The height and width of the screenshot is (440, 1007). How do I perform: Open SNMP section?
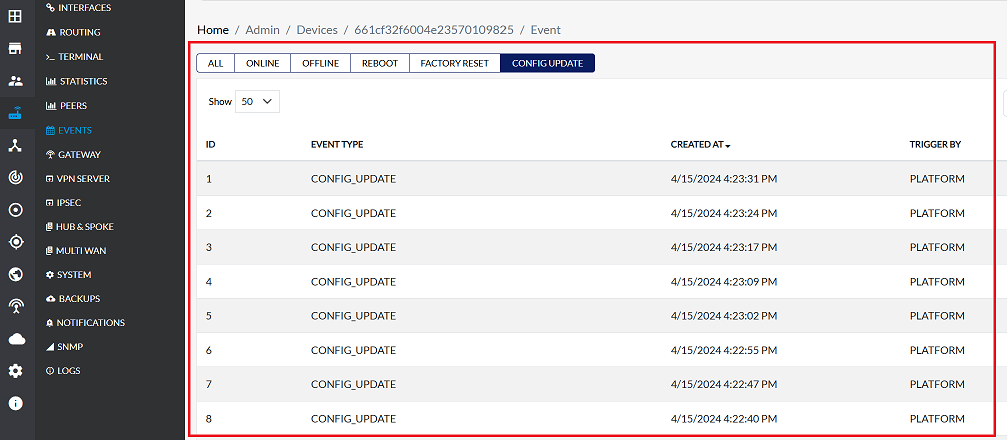pos(65,346)
